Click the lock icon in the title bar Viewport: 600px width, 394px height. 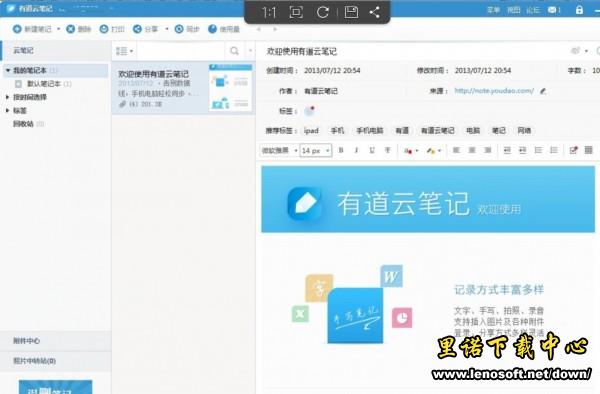579,10
